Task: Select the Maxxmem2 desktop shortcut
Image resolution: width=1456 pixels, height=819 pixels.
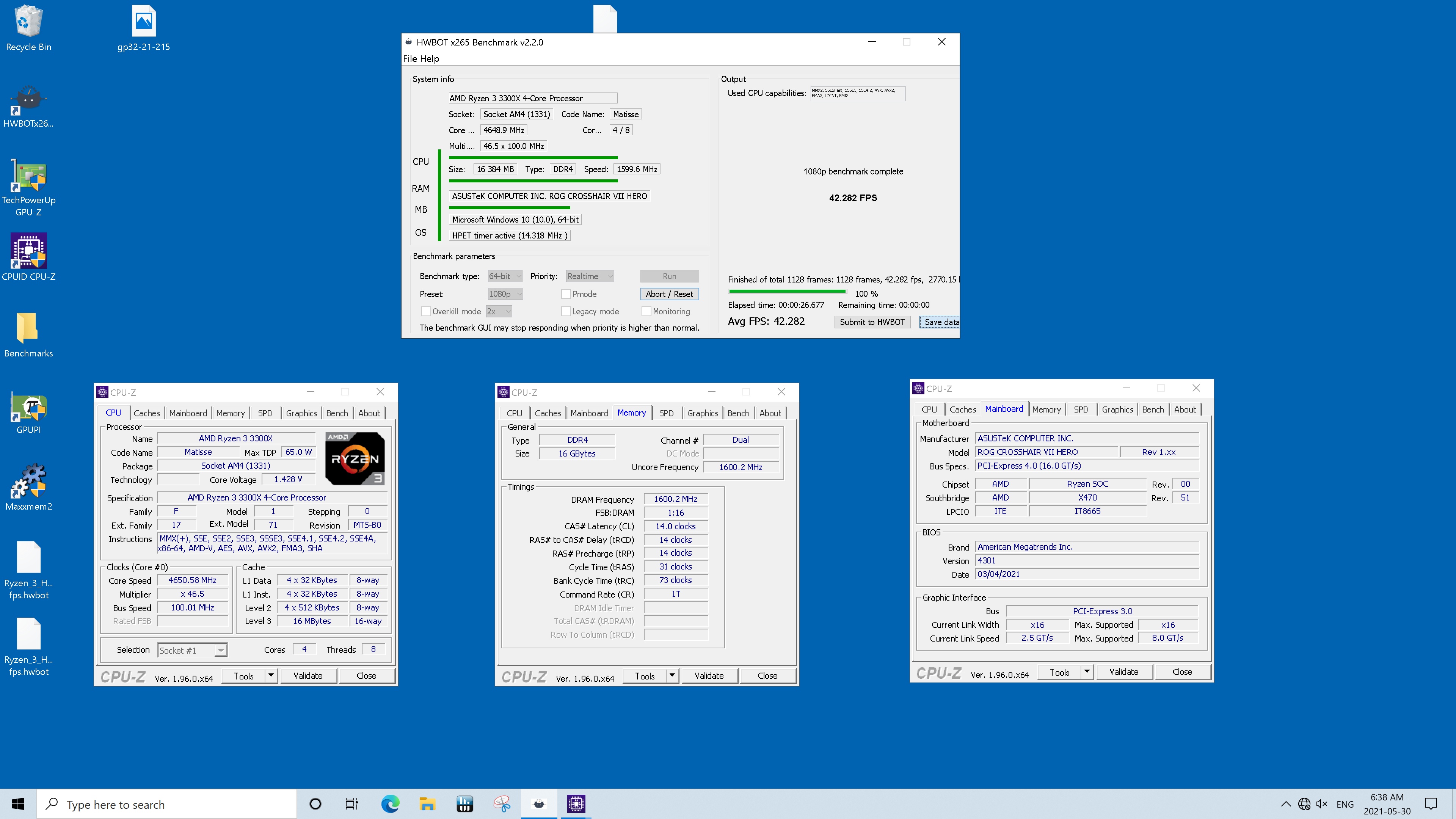Action: point(28,487)
